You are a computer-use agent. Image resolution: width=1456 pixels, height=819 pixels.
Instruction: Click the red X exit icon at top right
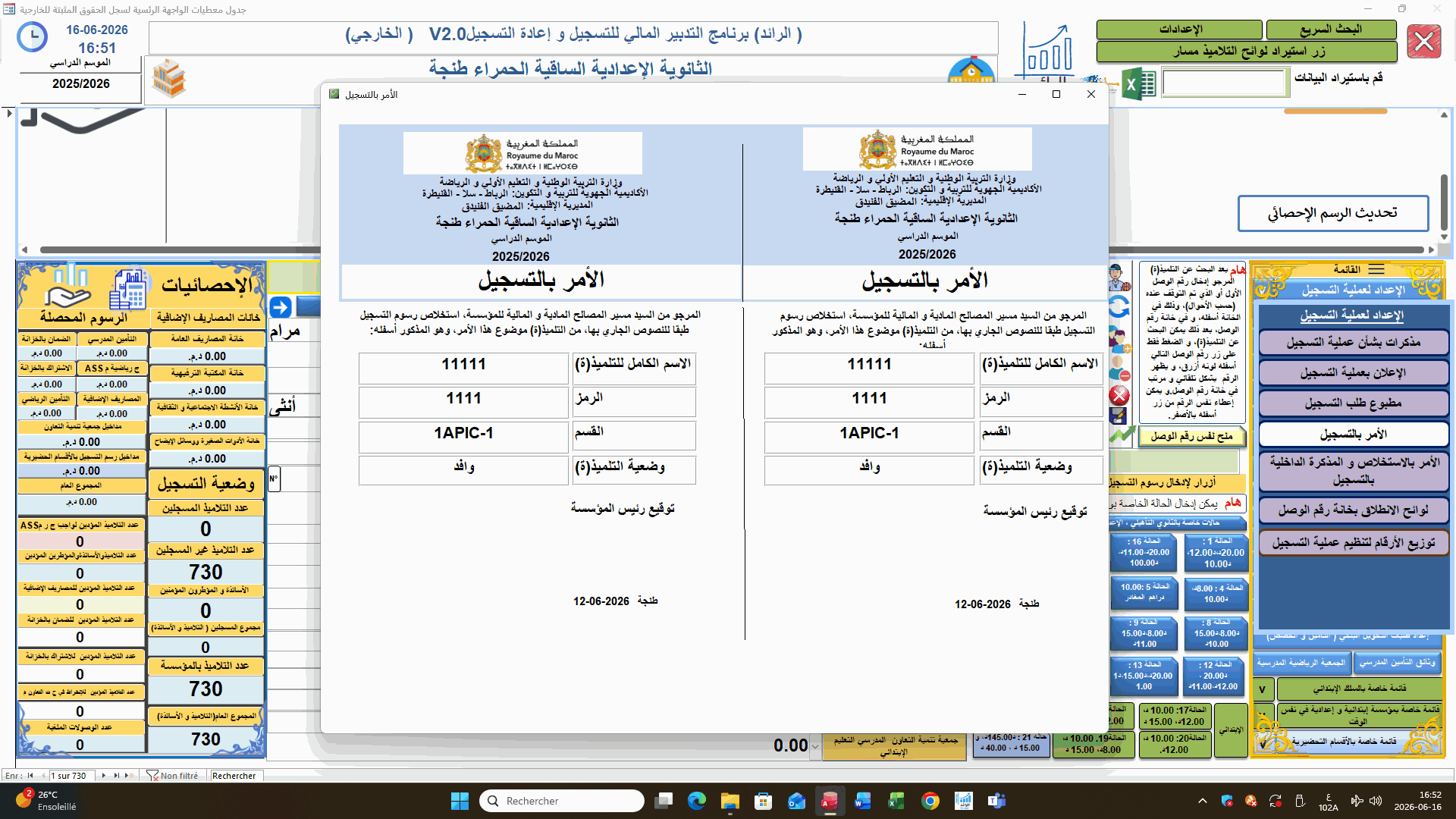[1423, 42]
